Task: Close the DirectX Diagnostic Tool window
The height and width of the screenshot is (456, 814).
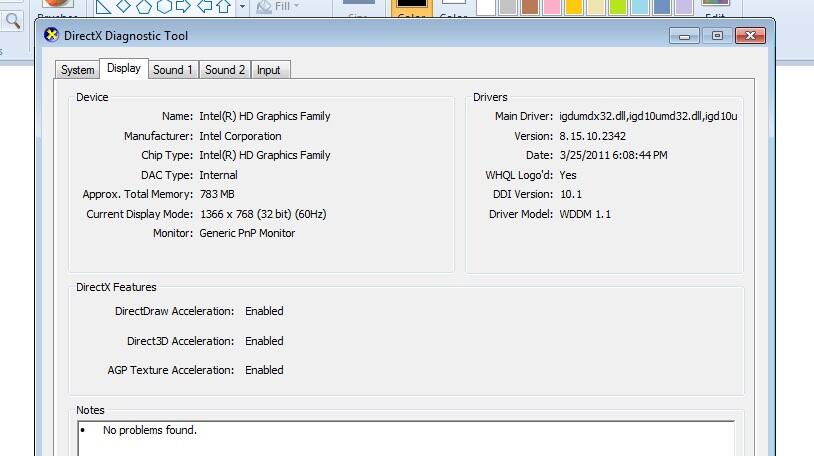Action: coord(750,36)
